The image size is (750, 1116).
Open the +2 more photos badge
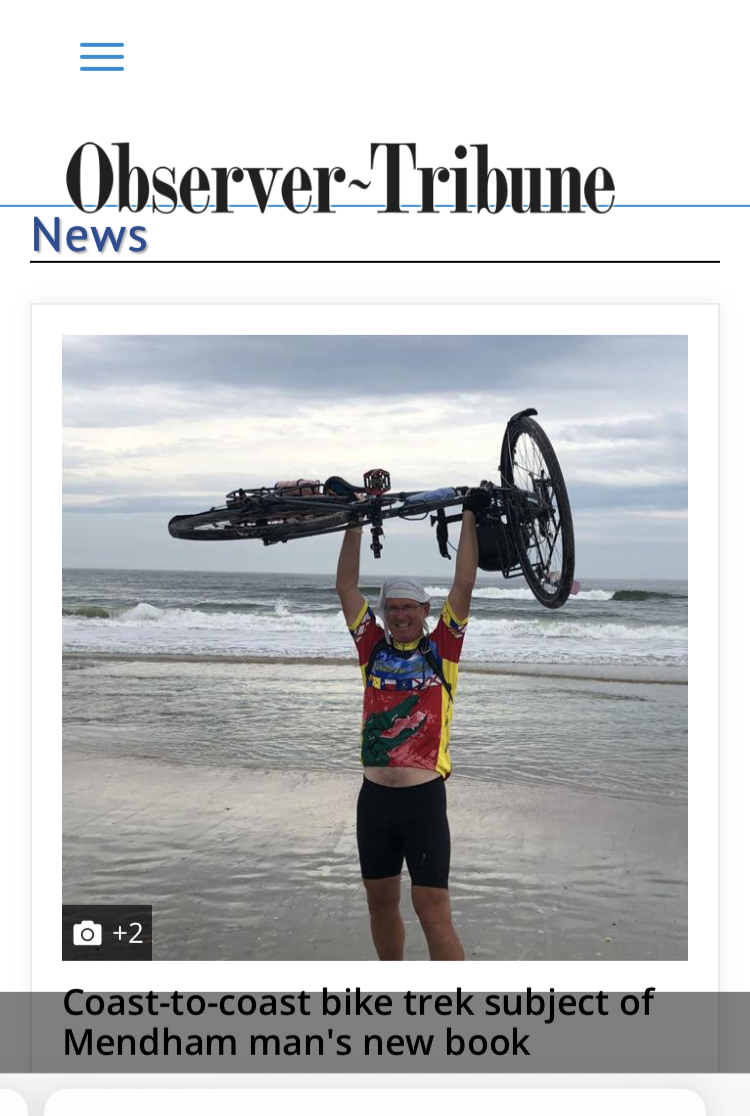pos(107,933)
